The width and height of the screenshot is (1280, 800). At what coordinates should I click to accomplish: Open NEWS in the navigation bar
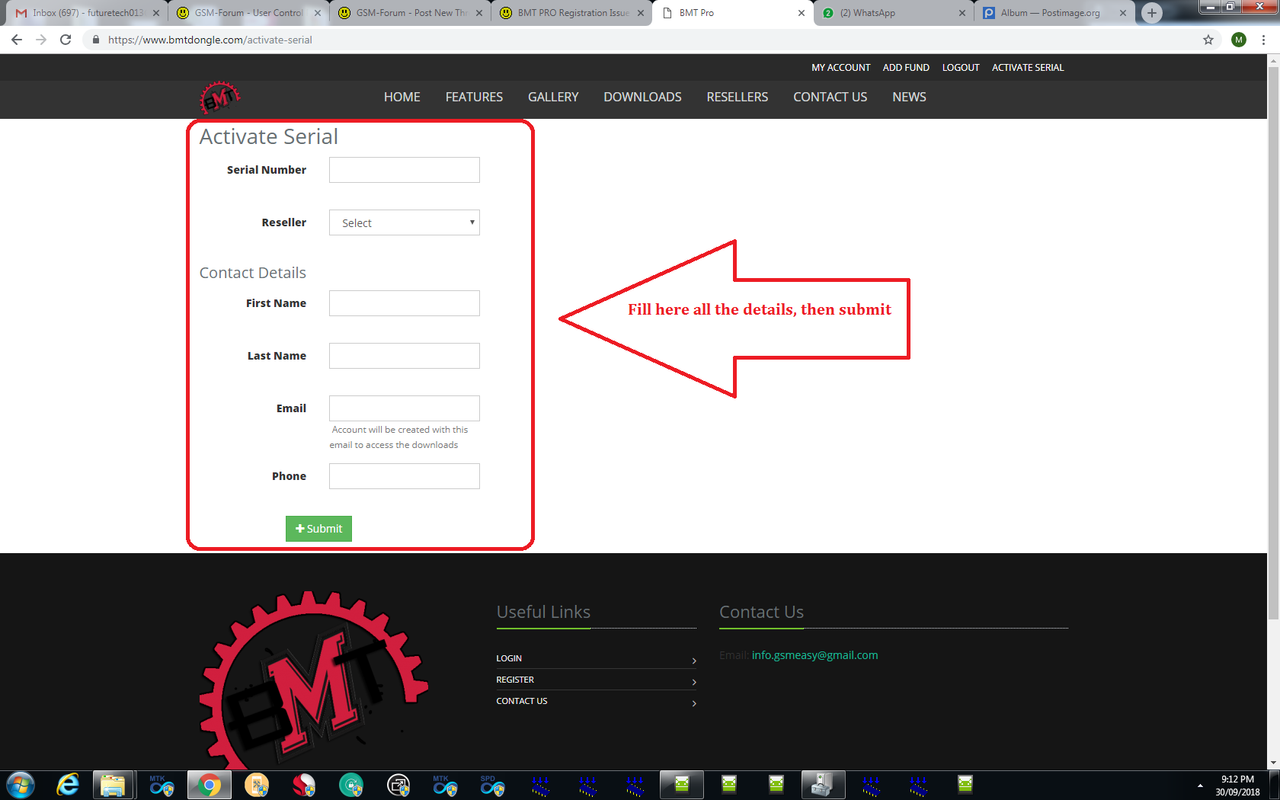pyautogui.click(x=909, y=97)
